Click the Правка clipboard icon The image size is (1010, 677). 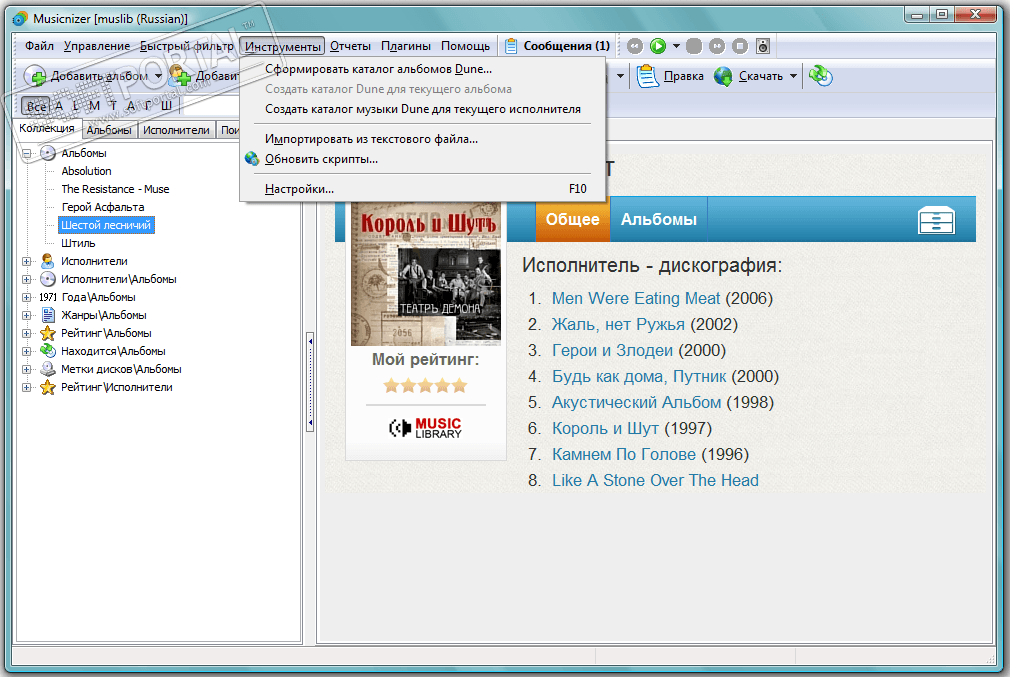pos(647,76)
